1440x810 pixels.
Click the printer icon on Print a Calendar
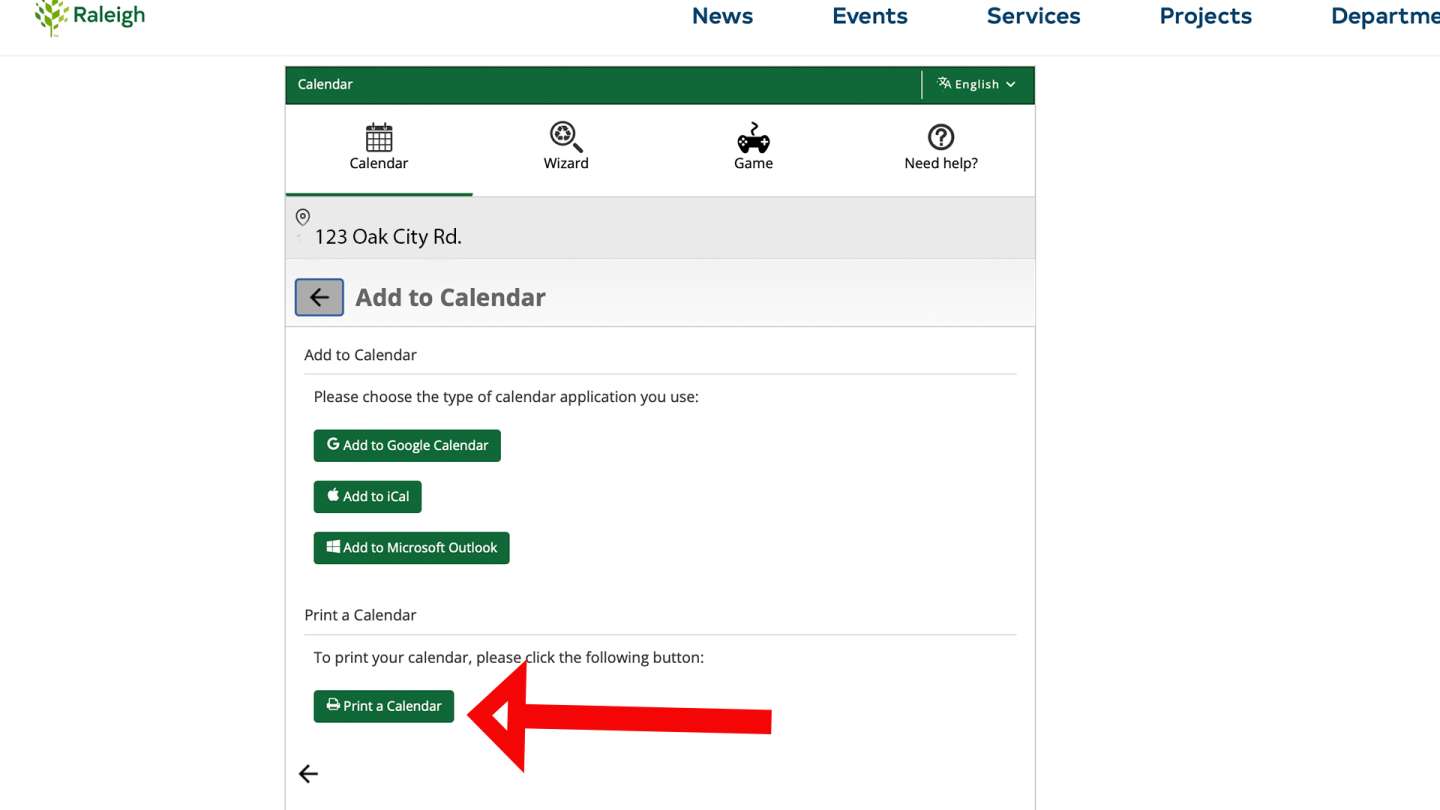pos(332,706)
